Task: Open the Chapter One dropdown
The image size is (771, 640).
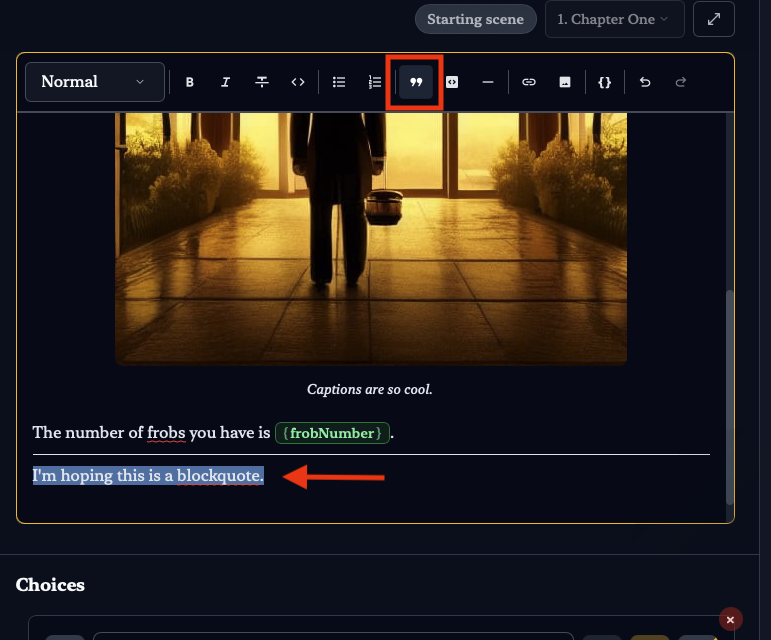Action: 614,19
